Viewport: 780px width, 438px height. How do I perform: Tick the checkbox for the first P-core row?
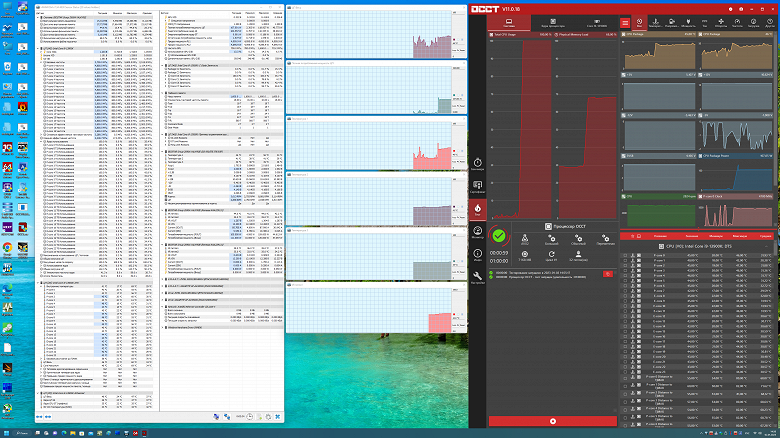(625, 255)
